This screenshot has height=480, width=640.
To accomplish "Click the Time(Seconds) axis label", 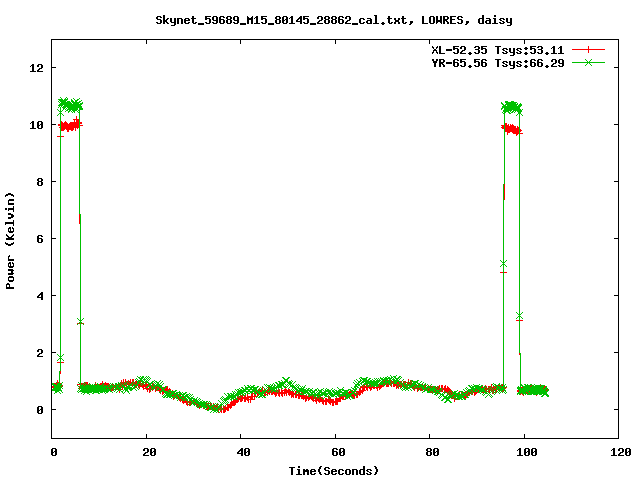I will 334,471.
